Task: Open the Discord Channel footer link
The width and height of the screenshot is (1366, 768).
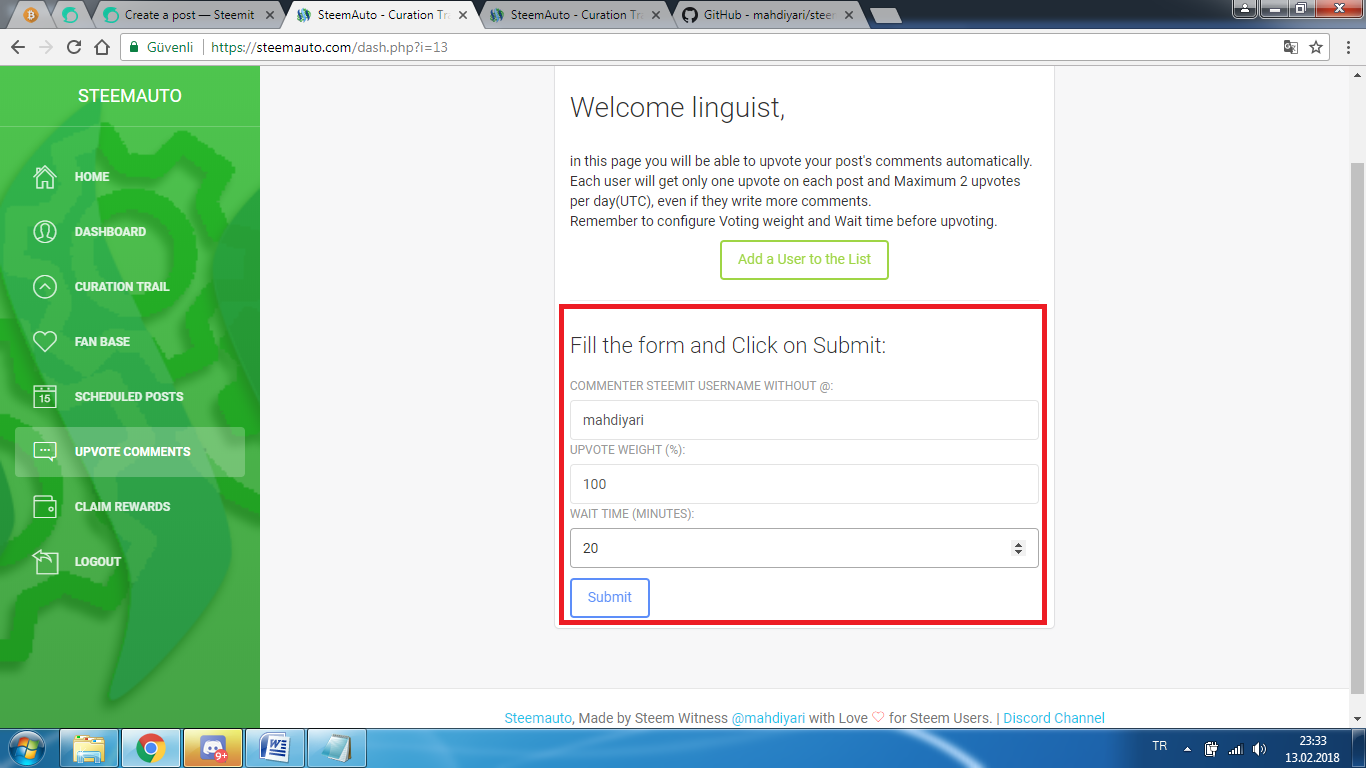Action: pos(1054,718)
